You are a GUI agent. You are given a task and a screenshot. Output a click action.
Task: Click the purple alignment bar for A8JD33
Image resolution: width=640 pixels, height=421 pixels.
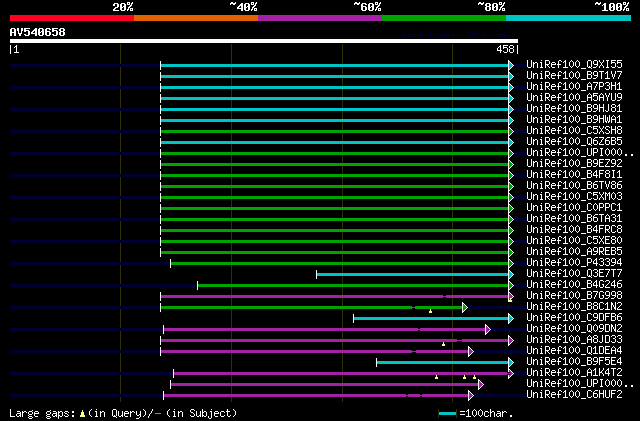(x=335, y=341)
